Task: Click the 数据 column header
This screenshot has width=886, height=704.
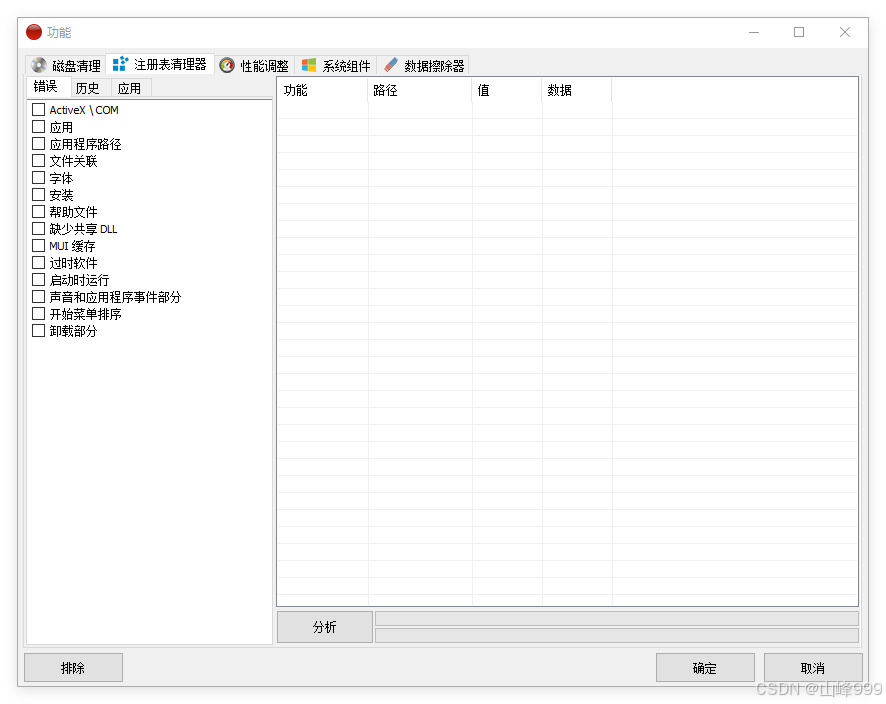Action: (577, 90)
